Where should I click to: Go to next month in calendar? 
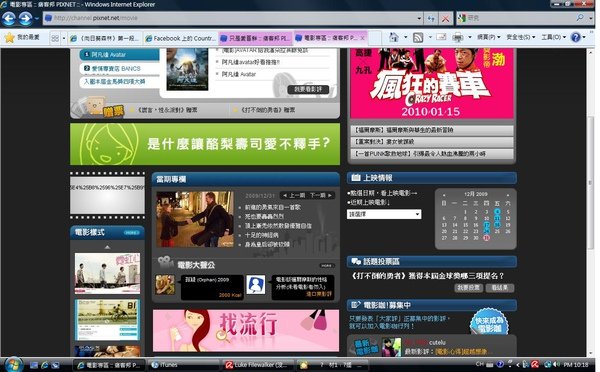coord(508,195)
